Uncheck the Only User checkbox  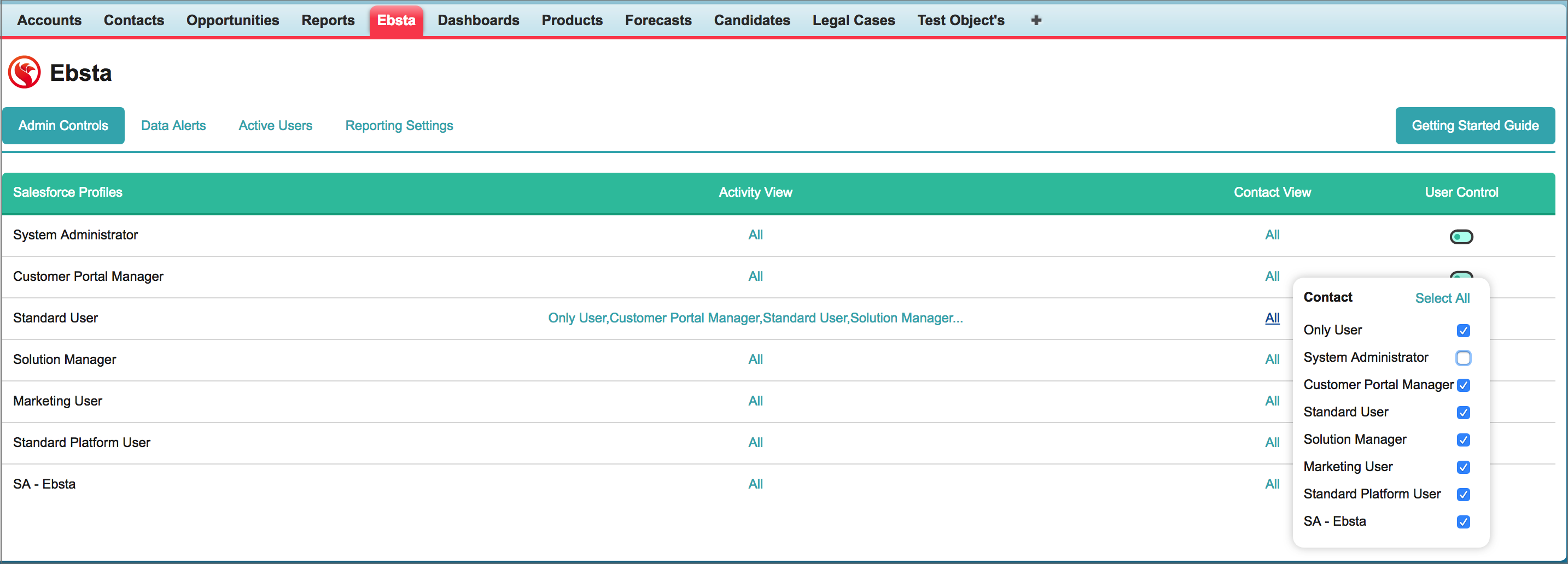point(1462,331)
